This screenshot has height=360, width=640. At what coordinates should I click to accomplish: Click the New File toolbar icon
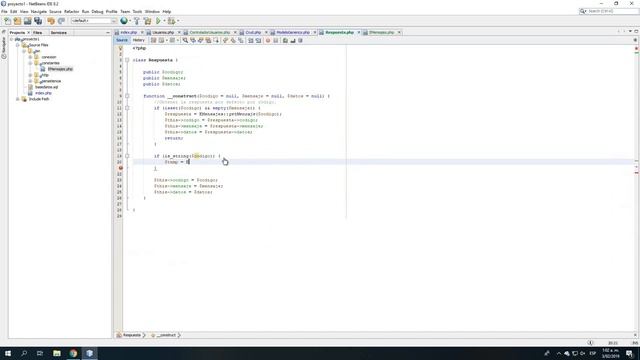point(7,21)
